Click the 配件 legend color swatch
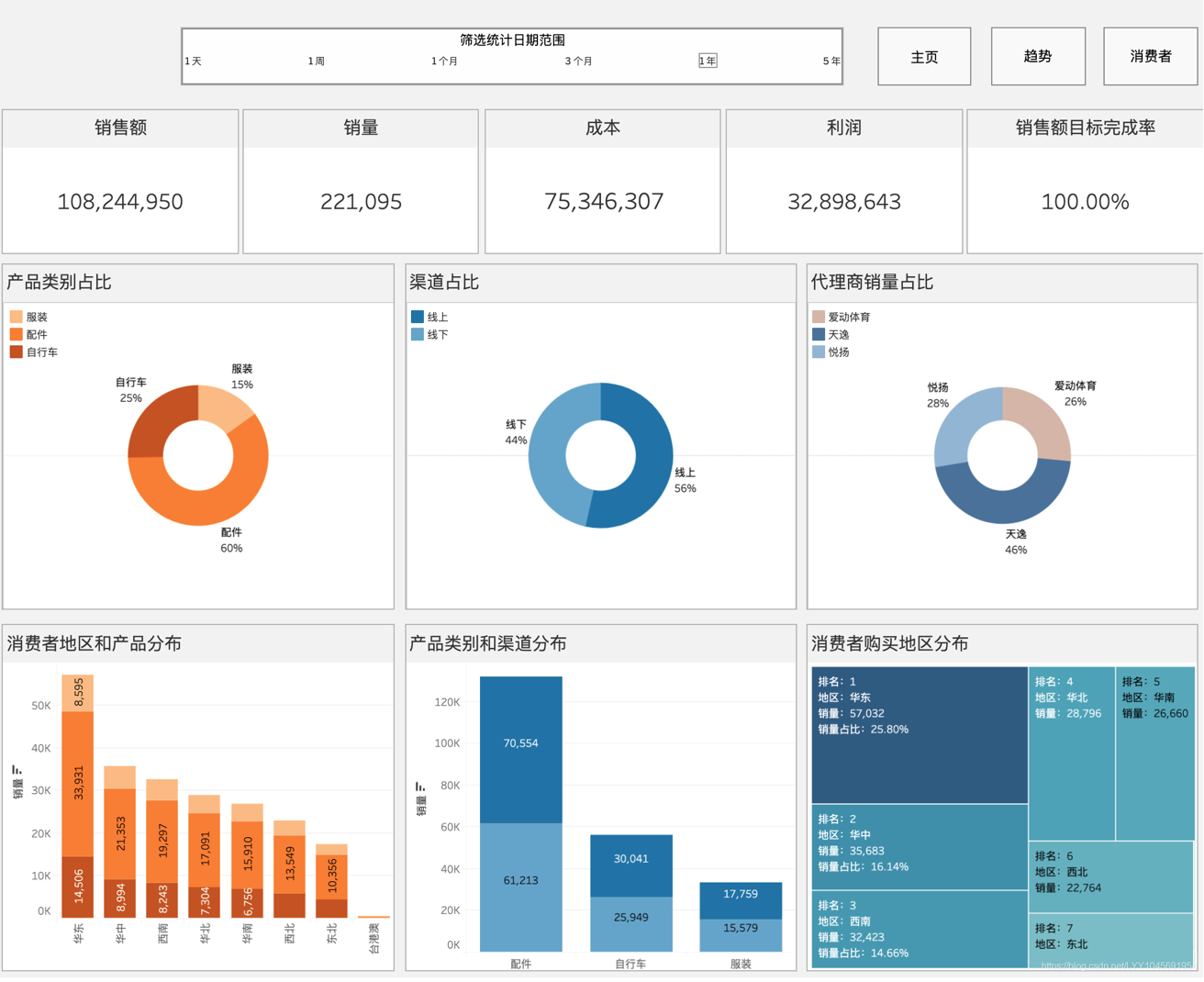The image size is (1204, 982). (x=16, y=334)
